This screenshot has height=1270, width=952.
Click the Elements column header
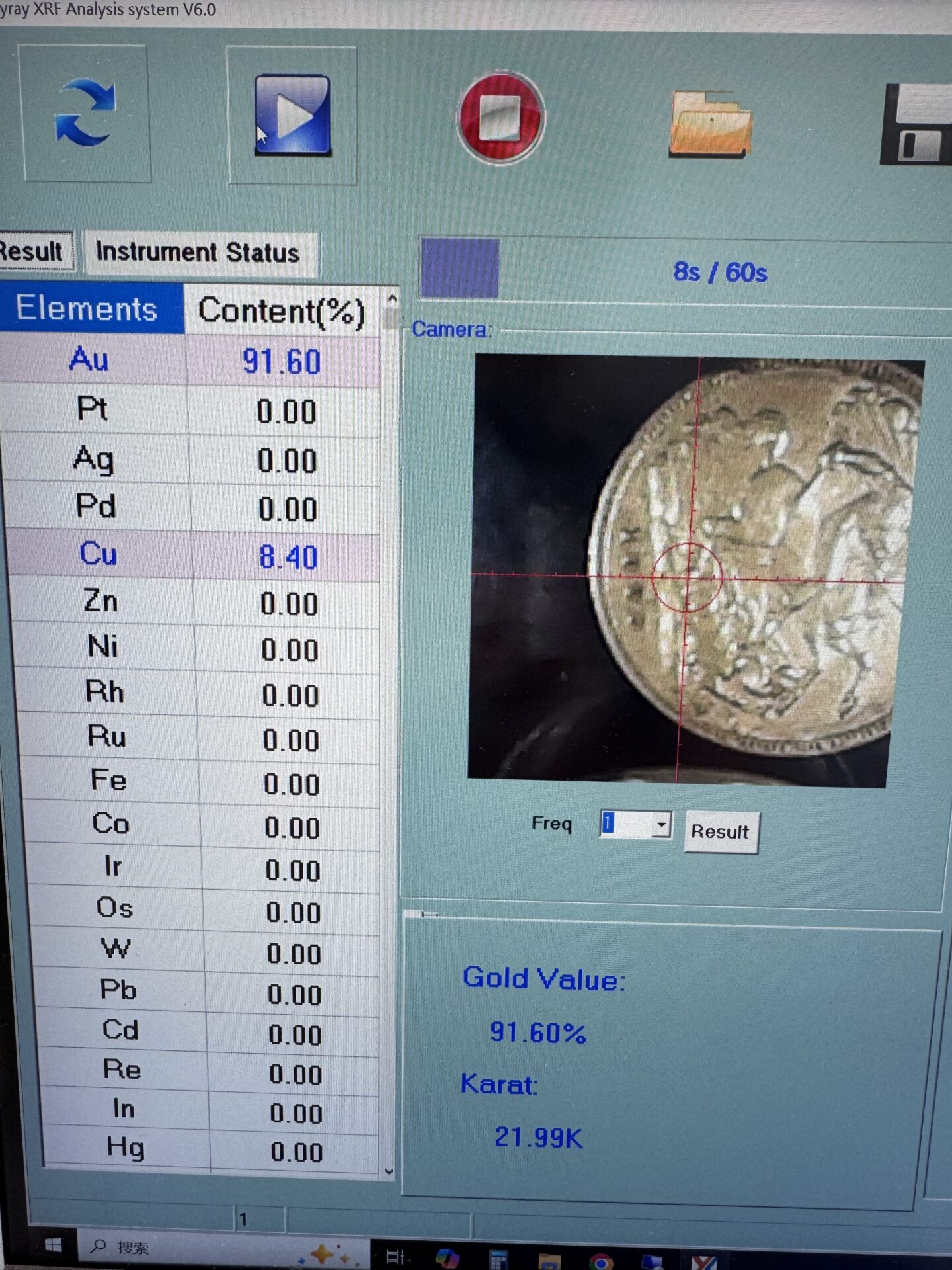tap(88, 309)
